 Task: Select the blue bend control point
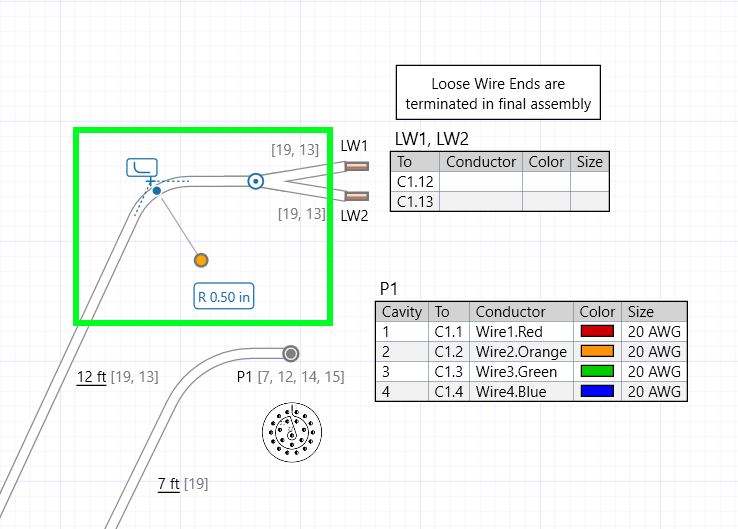coord(157,190)
